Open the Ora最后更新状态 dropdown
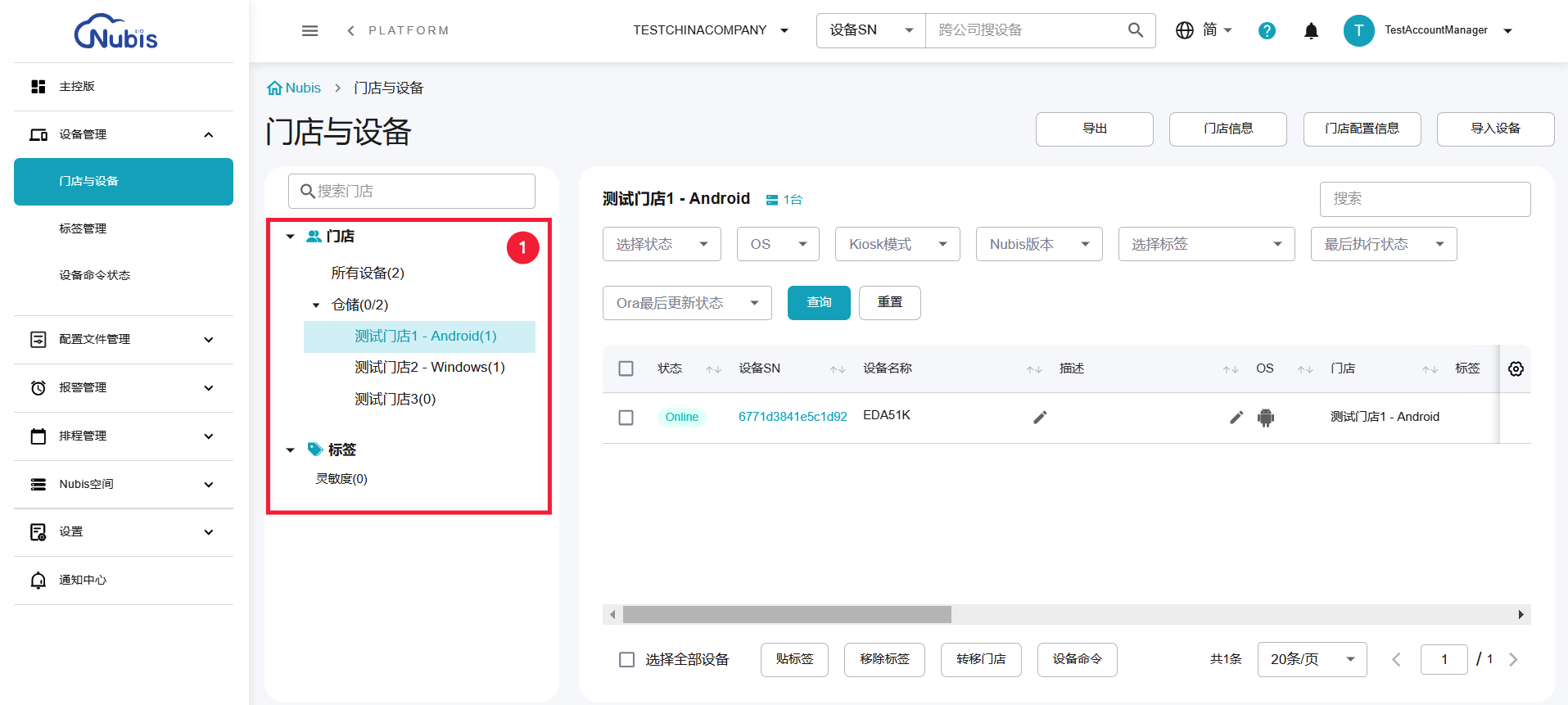 point(687,303)
